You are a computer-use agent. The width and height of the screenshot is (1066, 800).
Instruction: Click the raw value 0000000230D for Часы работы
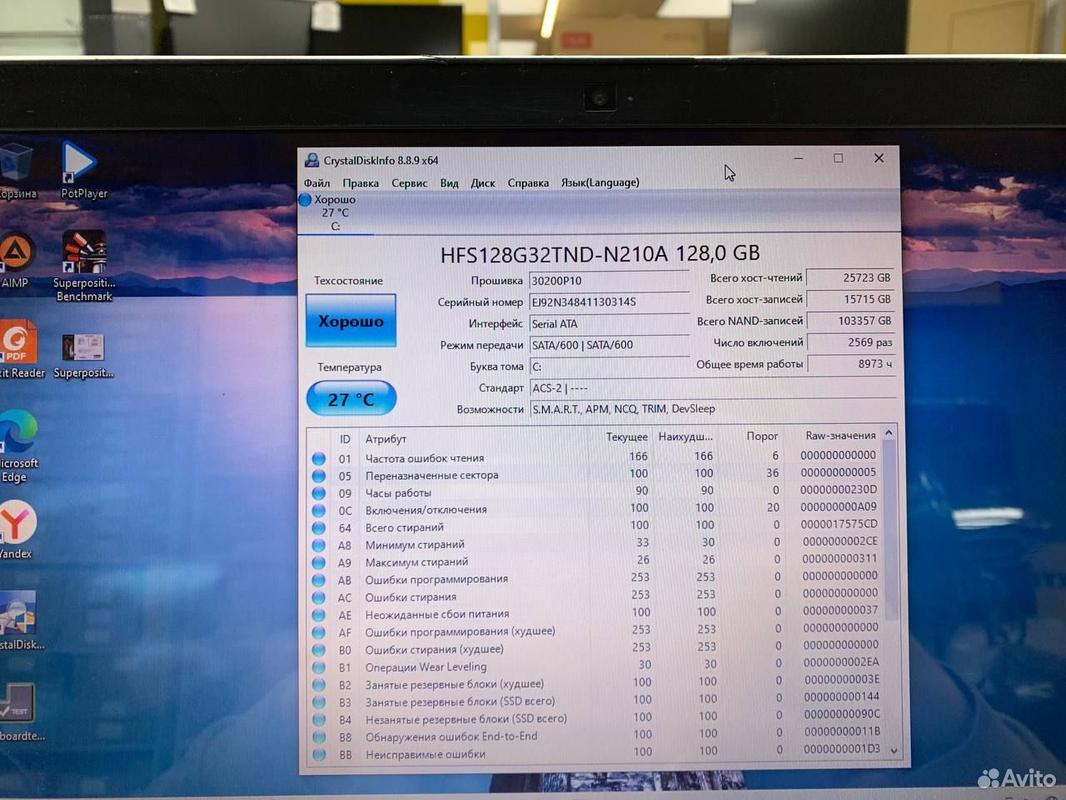click(838, 490)
